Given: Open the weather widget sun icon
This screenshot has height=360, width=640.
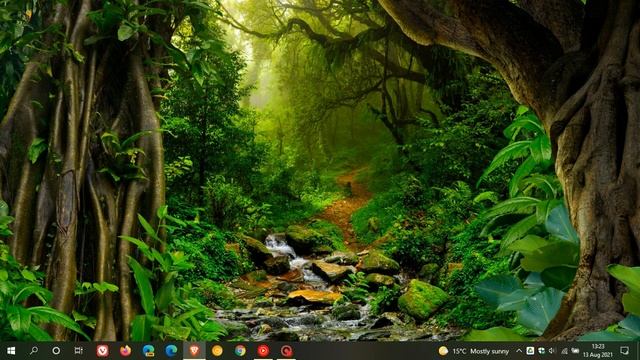Looking at the screenshot, I should point(443,351).
